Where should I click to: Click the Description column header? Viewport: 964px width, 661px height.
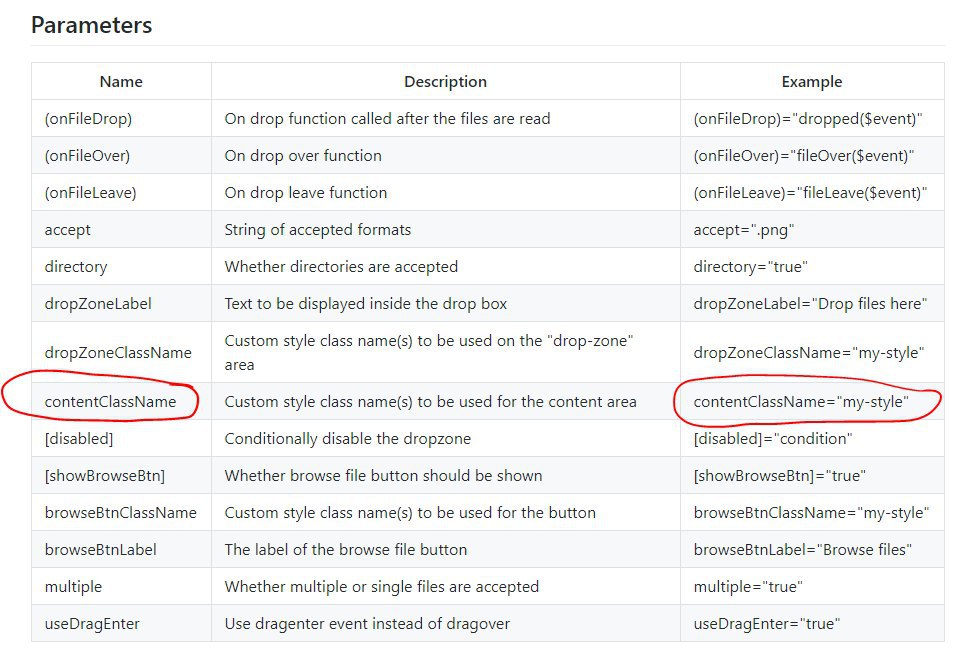click(x=445, y=81)
